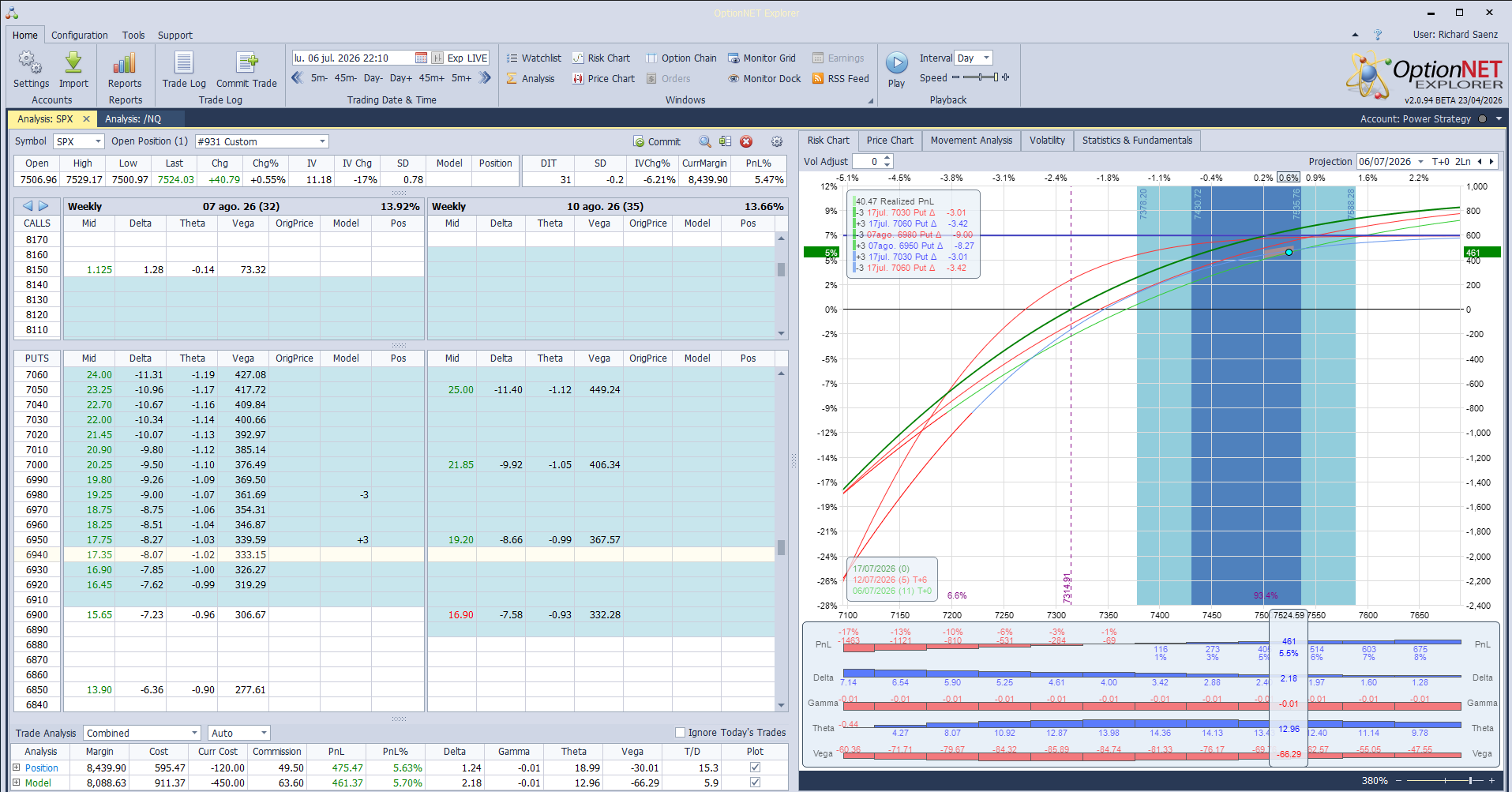
Task: Open the Trade Log icon
Action: pyautogui.click(x=184, y=63)
